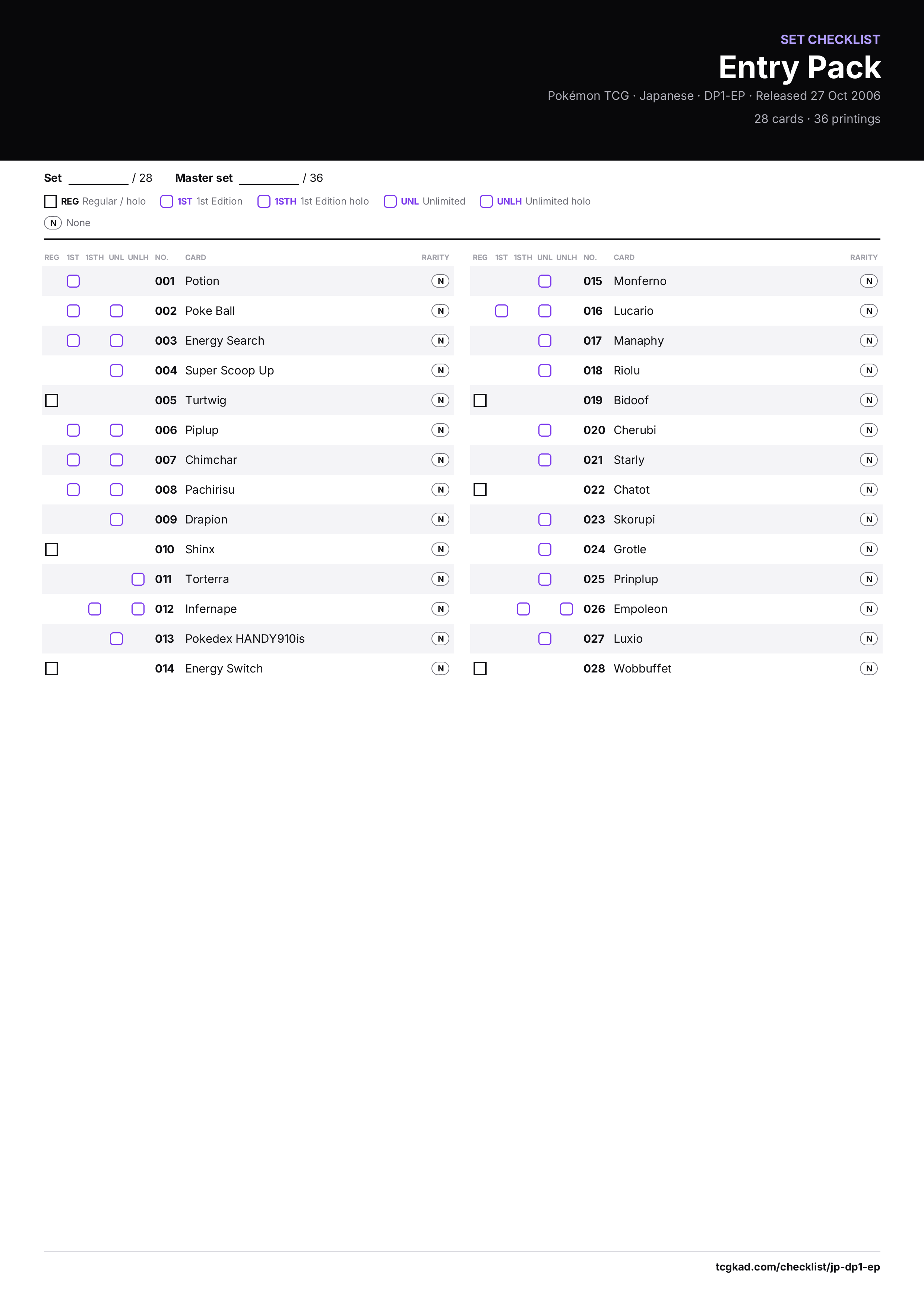Click the REG Regular / holo legend checkbox

[51, 202]
